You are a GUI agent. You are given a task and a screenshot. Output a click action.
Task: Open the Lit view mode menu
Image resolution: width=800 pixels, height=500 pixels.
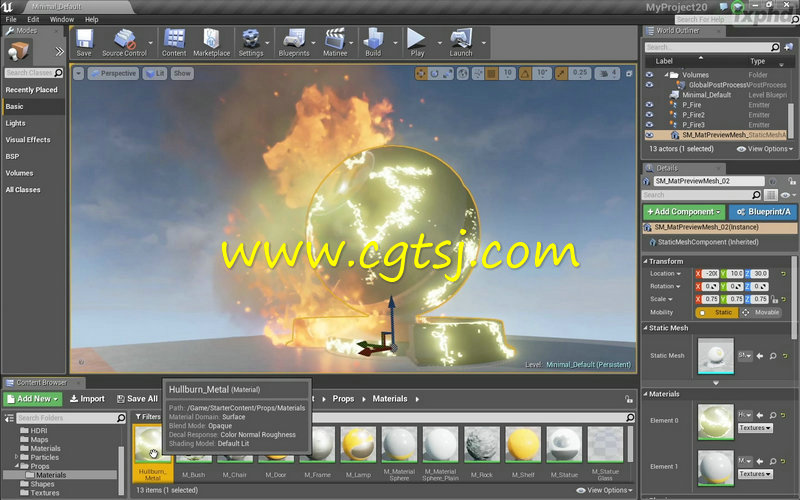[155, 73]
